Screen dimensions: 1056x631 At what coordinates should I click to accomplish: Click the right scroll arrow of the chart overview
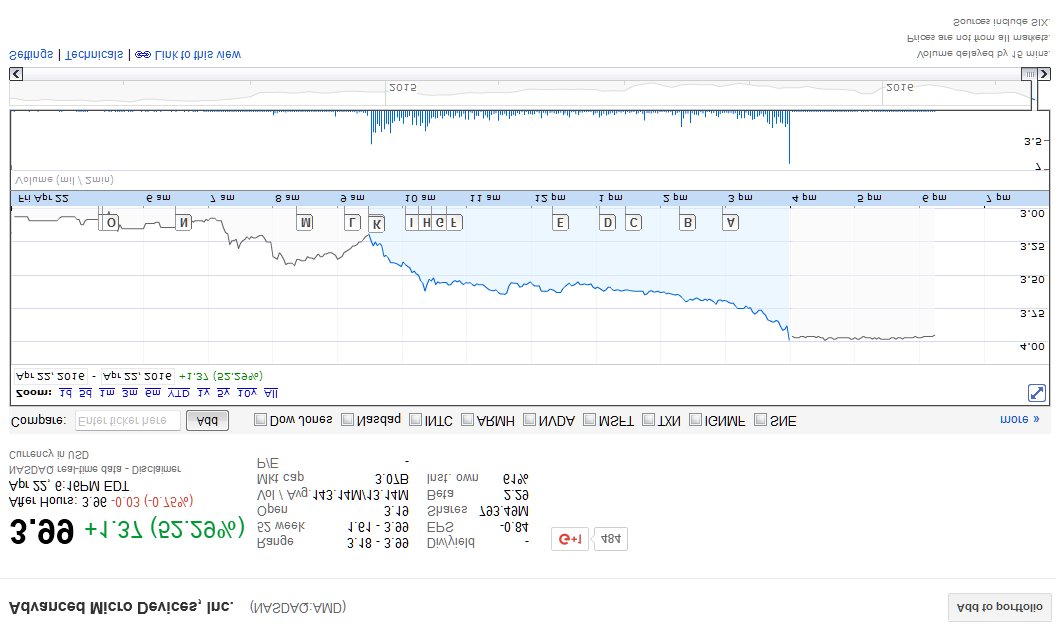coord(1043,74)
